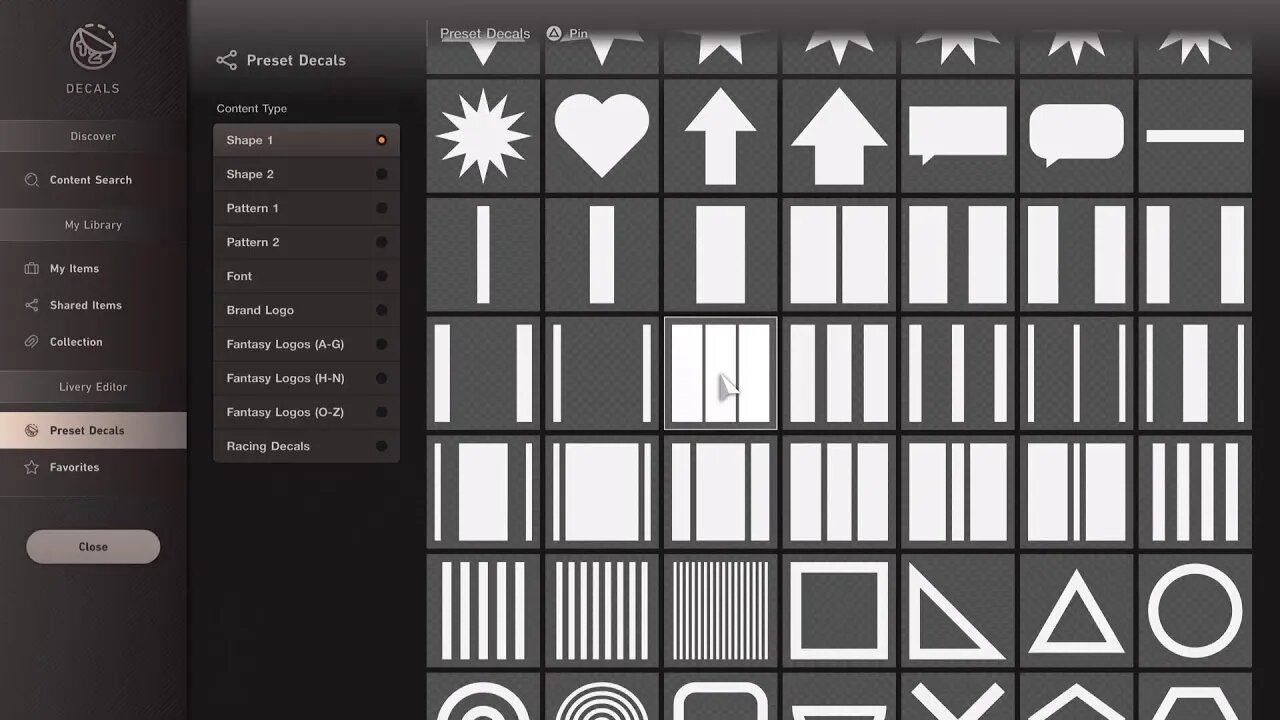Open Shared Items

(x=93, y=305)
